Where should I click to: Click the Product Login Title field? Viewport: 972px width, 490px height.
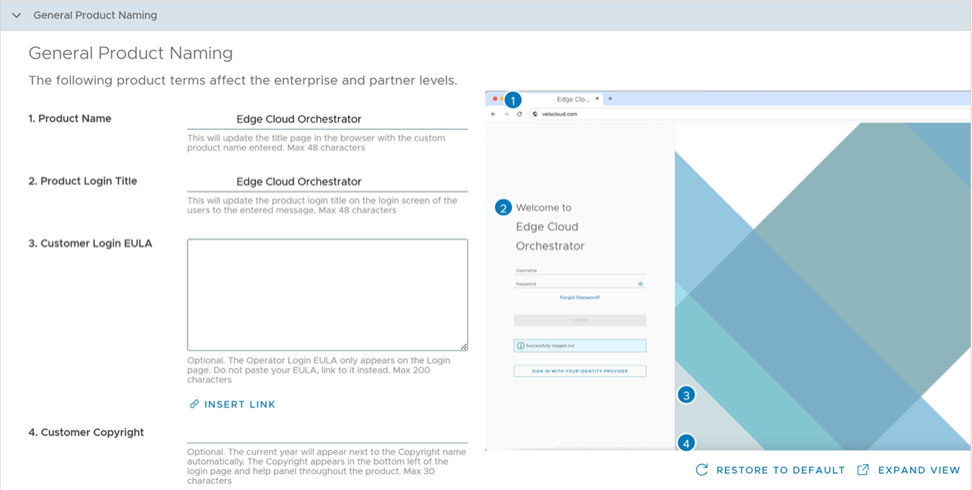pyautogui.click(x=327, y=182)
